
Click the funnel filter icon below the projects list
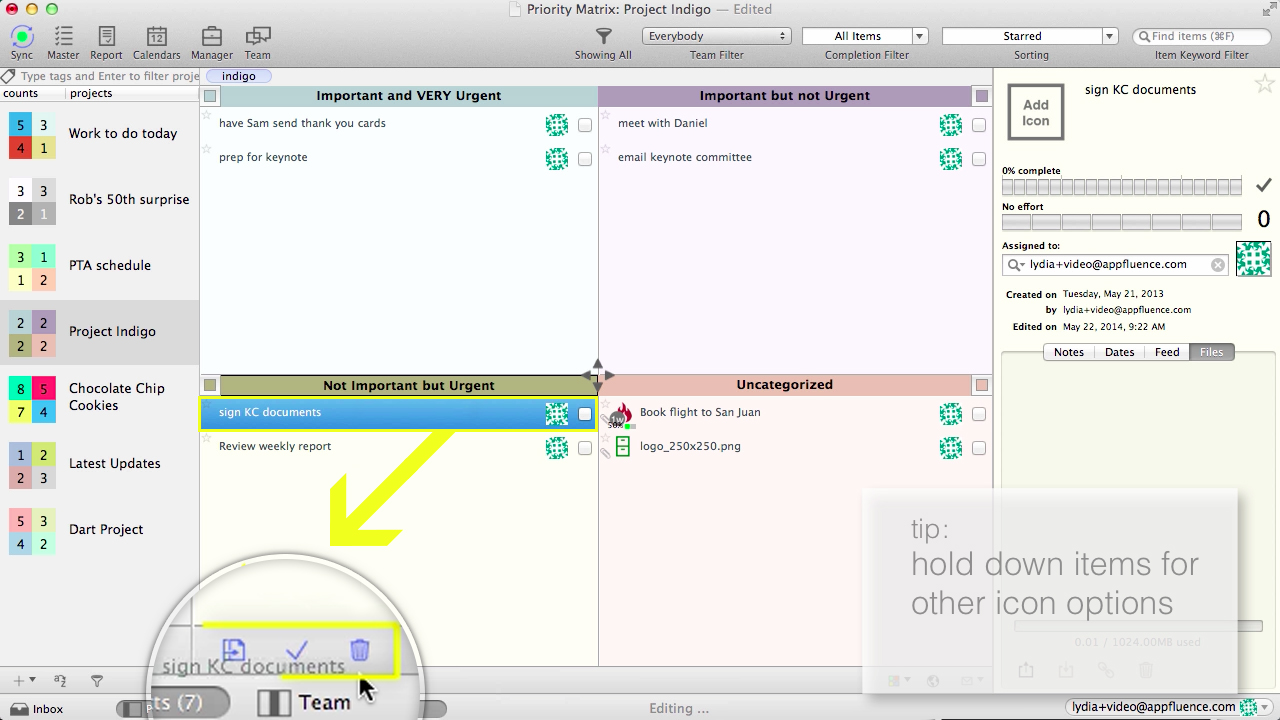tap(97, 681)
